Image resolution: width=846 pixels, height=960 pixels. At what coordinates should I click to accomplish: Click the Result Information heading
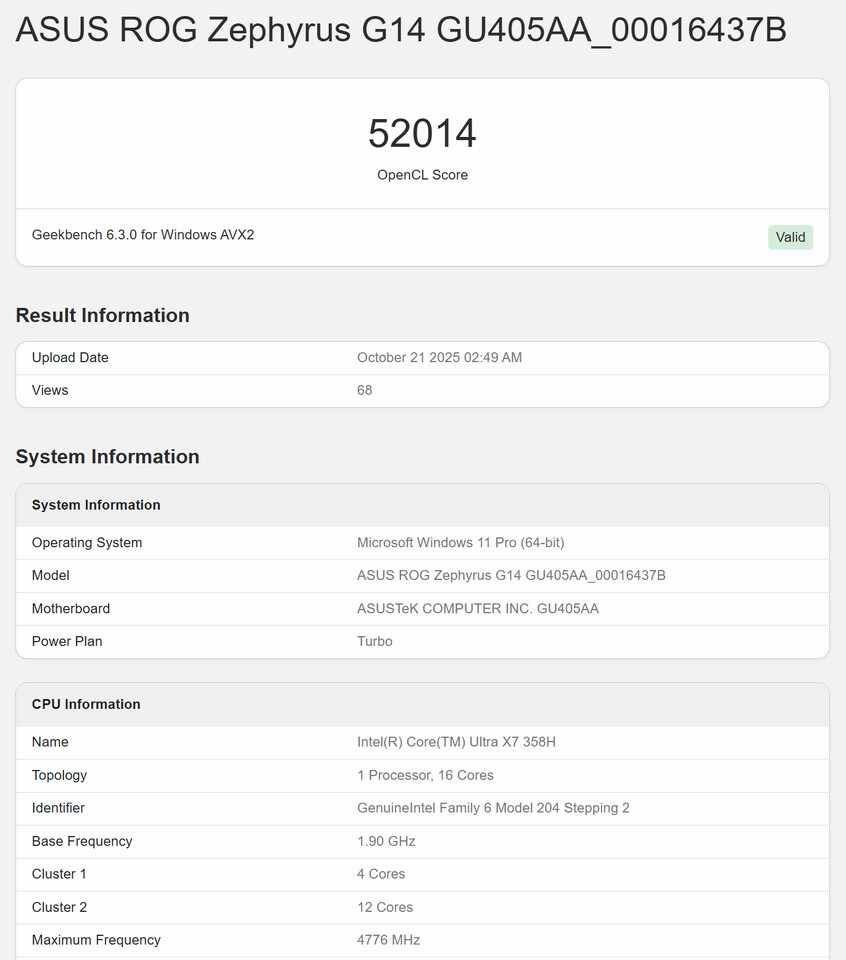tap(102, 315)
